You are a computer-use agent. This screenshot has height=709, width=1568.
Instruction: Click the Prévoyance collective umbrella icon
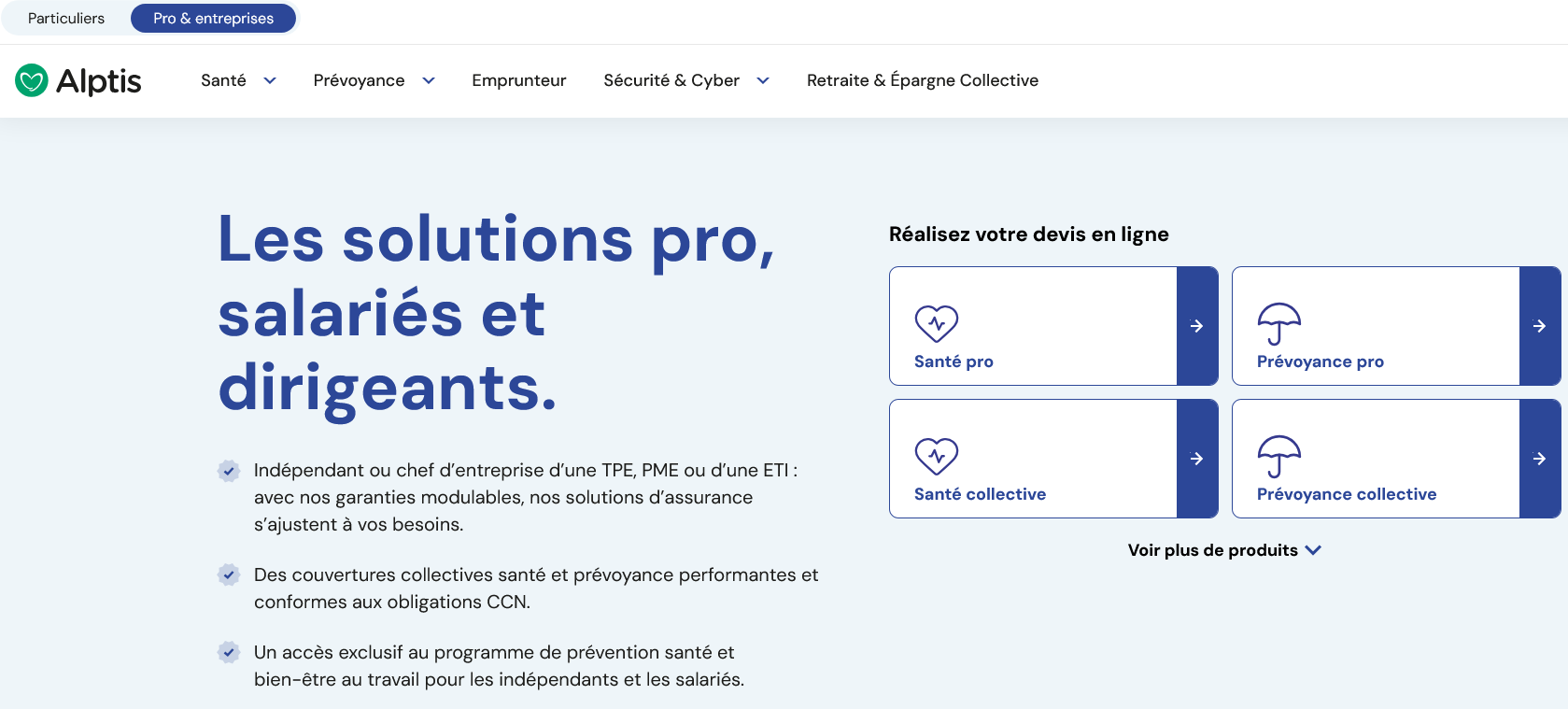[x=1278, y=457]
